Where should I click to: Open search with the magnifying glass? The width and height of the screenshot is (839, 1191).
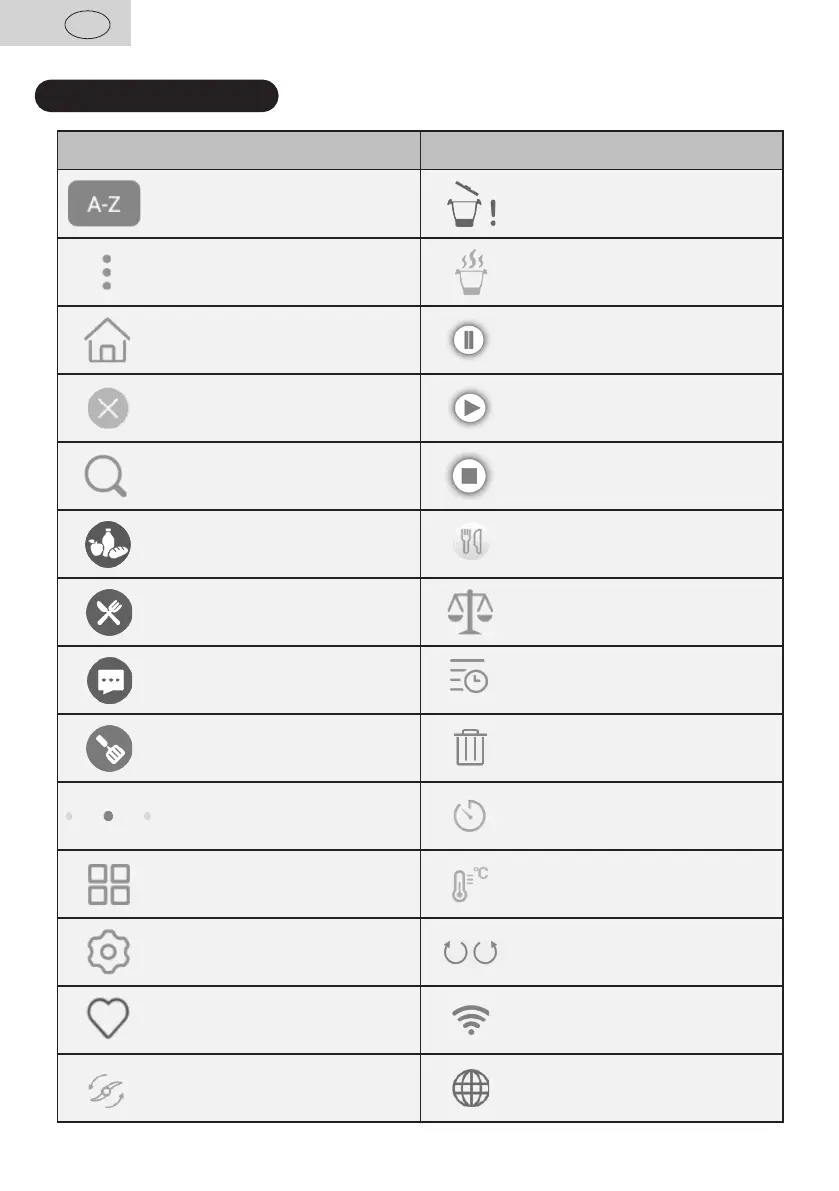click(x=106, y=476)
